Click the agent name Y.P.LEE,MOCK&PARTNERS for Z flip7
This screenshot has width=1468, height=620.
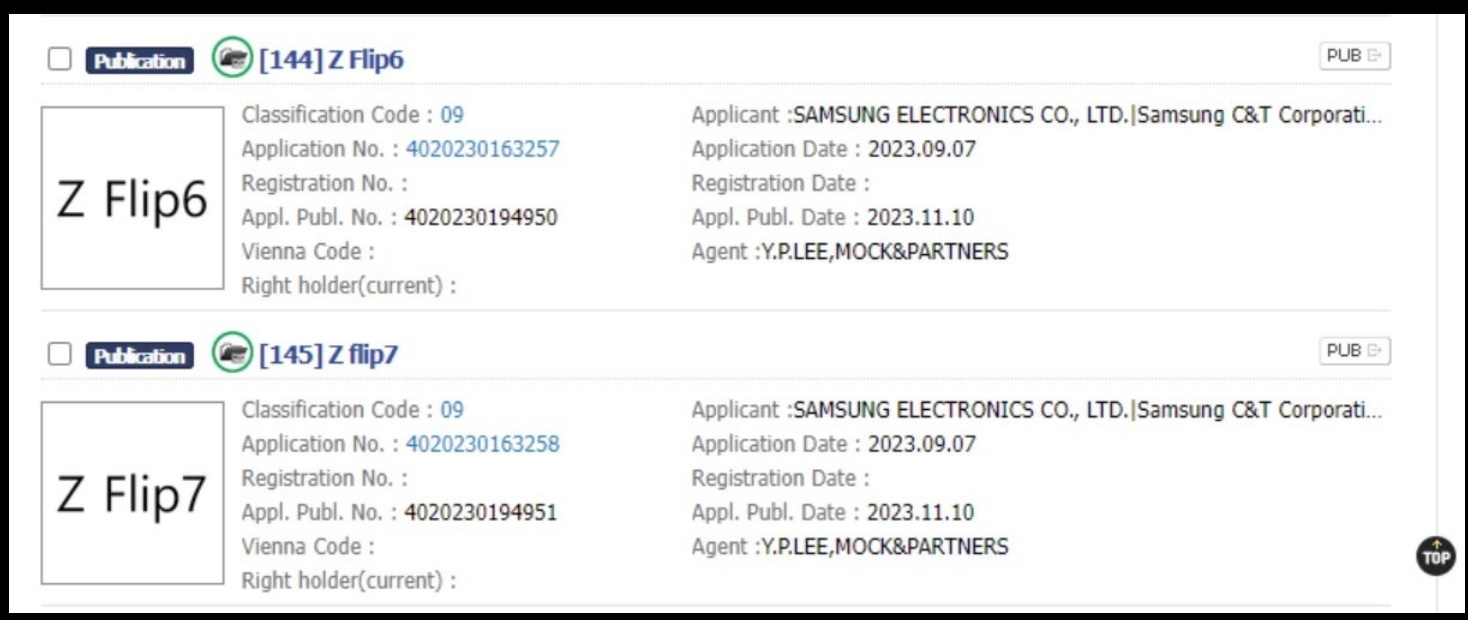point(884,547)
